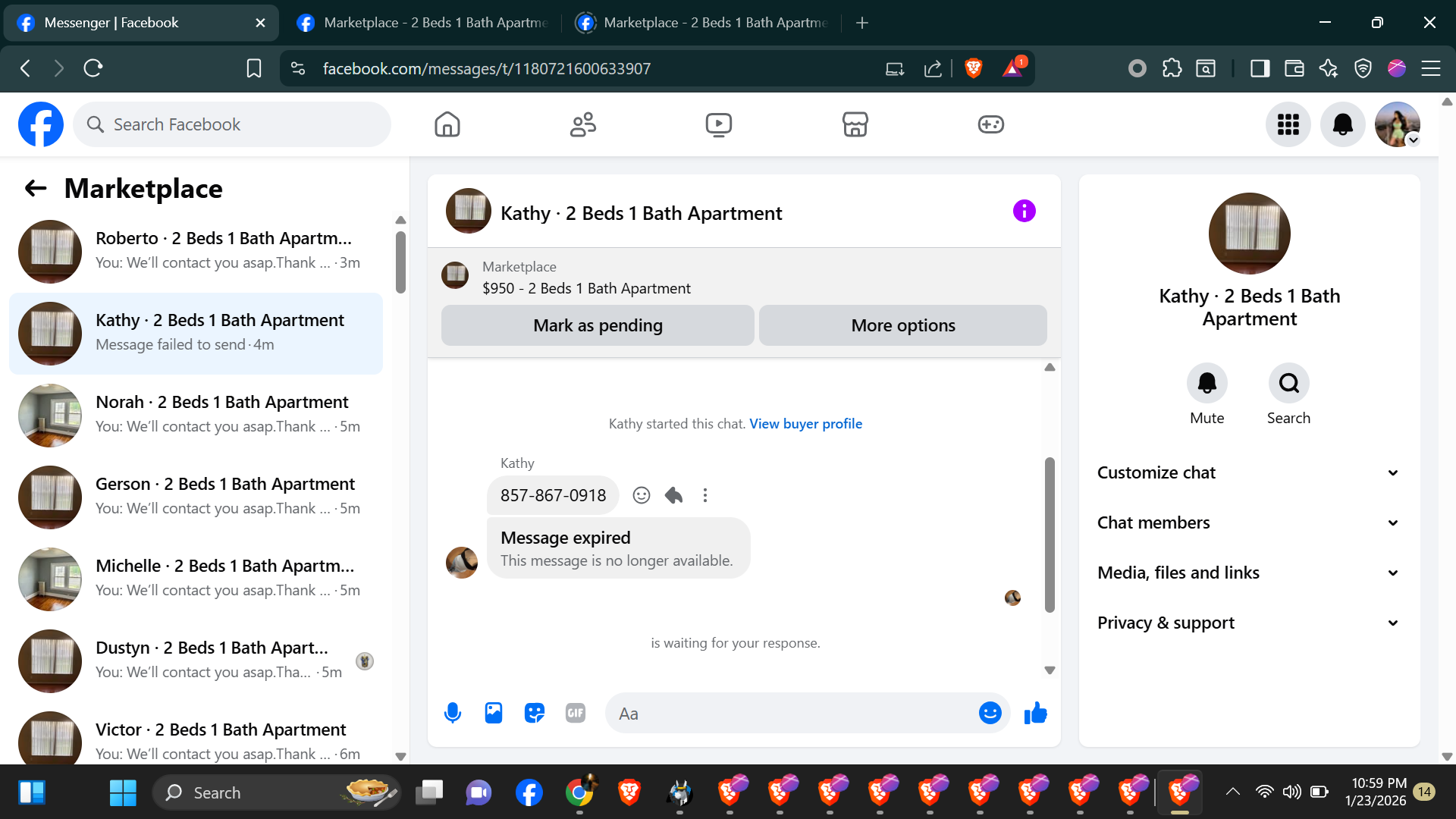
Task: Click the voice clip microphone icon
Action: pos(453,713)
